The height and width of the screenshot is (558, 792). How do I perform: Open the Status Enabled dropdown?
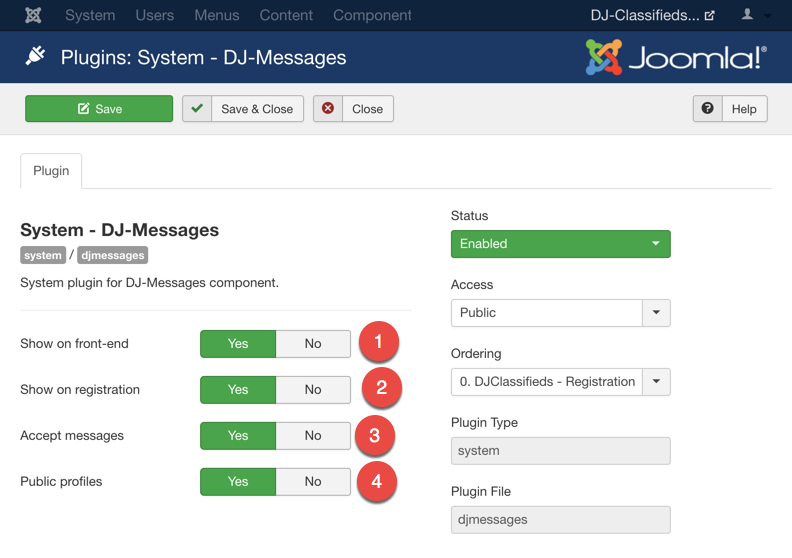pos(561,244)
